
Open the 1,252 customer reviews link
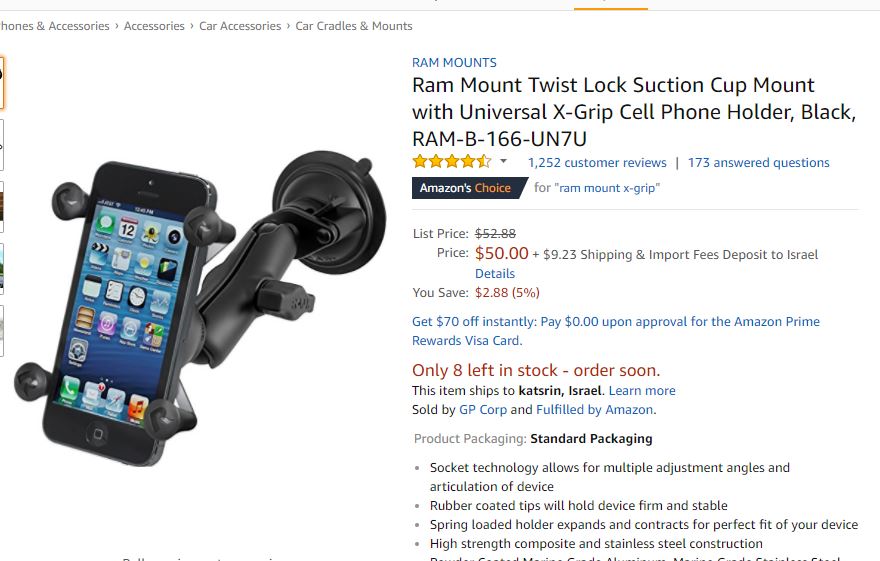point(597,163)
